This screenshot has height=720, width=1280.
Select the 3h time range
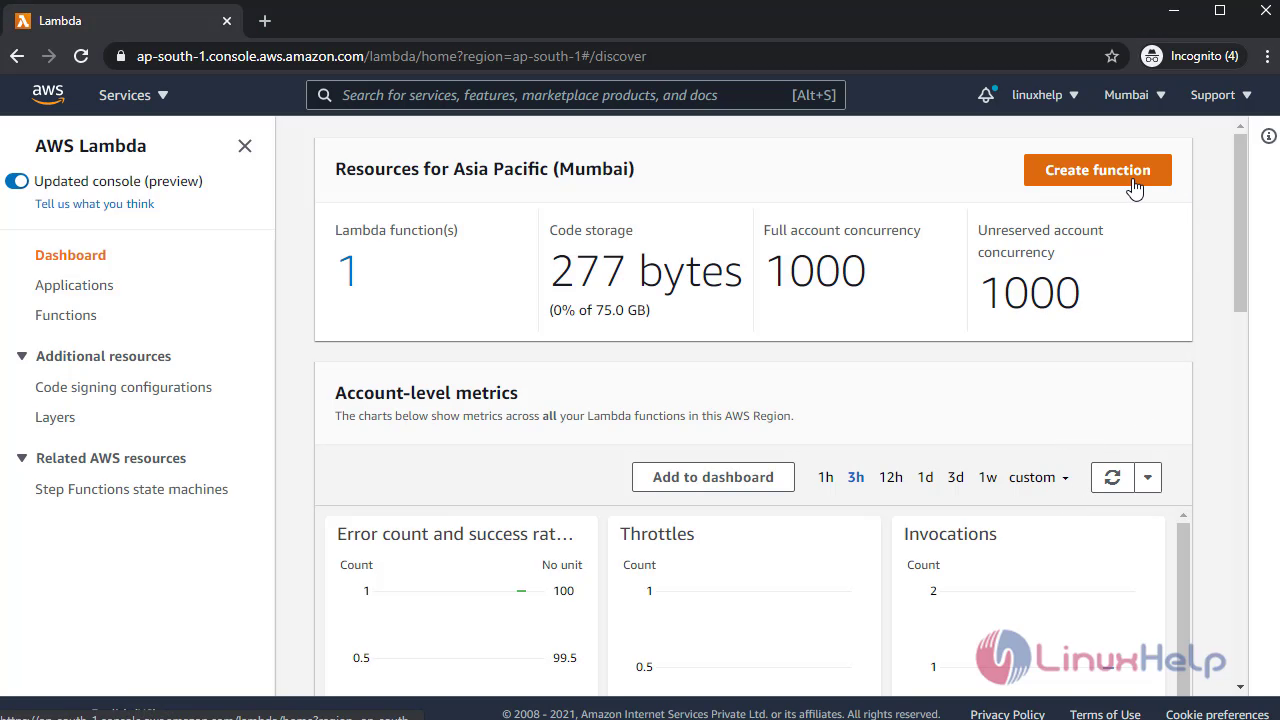coord(856,477)
